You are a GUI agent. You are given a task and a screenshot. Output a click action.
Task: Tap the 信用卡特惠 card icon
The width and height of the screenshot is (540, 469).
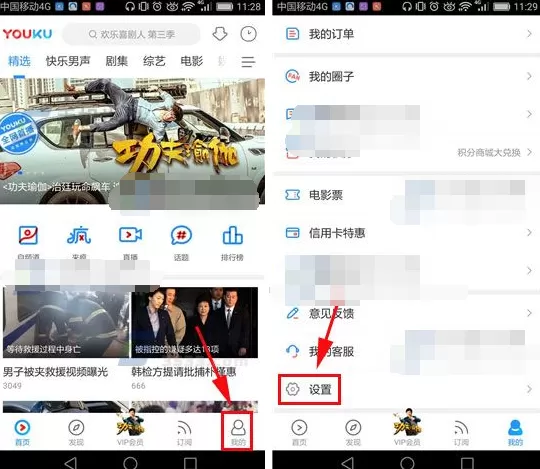pyautogui.click(x=292, y=233)
